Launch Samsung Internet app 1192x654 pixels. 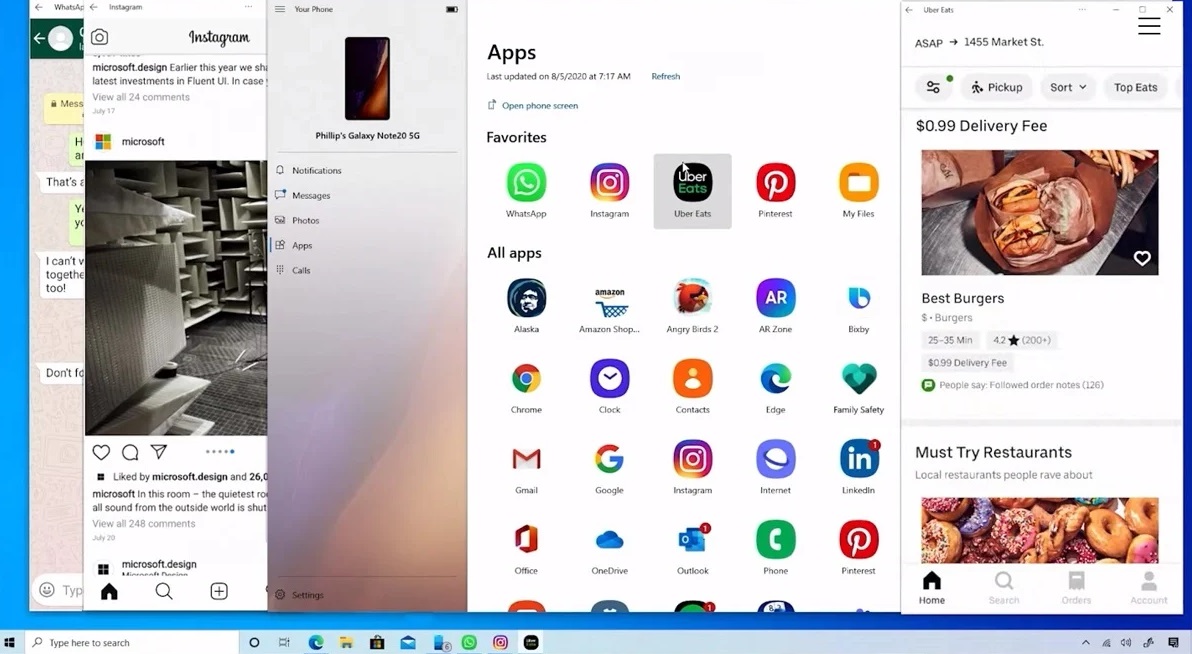[x=775, y=459]
